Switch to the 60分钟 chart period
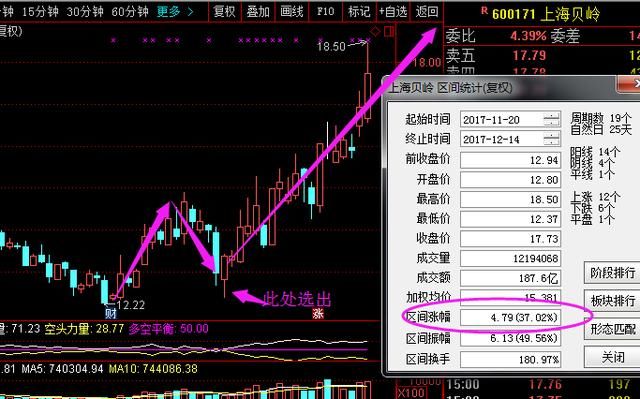Image resolution: width=640 pixels, height=399 pixels. tap(130, 12)
